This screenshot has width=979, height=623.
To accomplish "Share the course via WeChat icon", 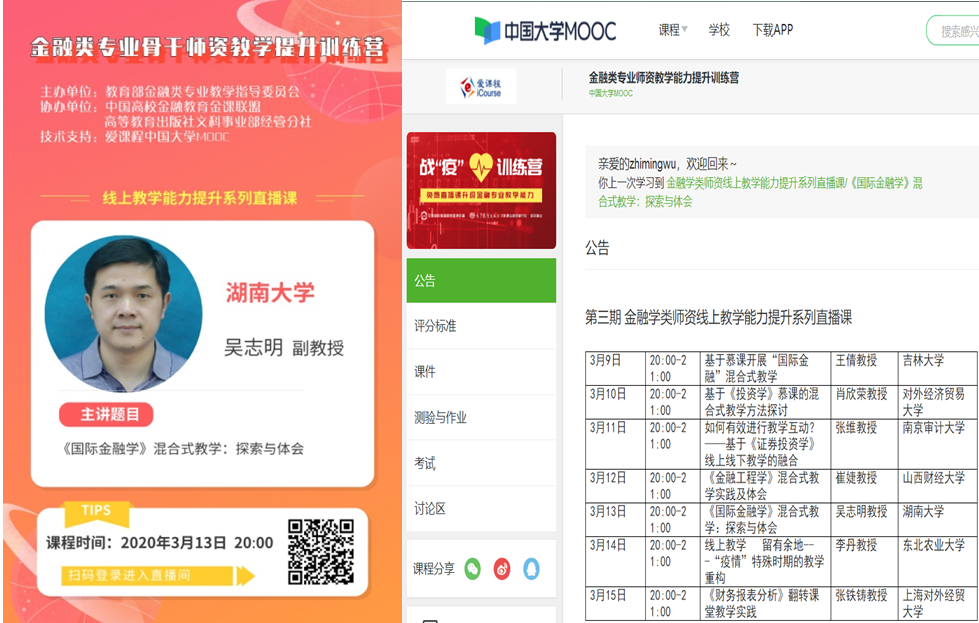I will (472, 569).
